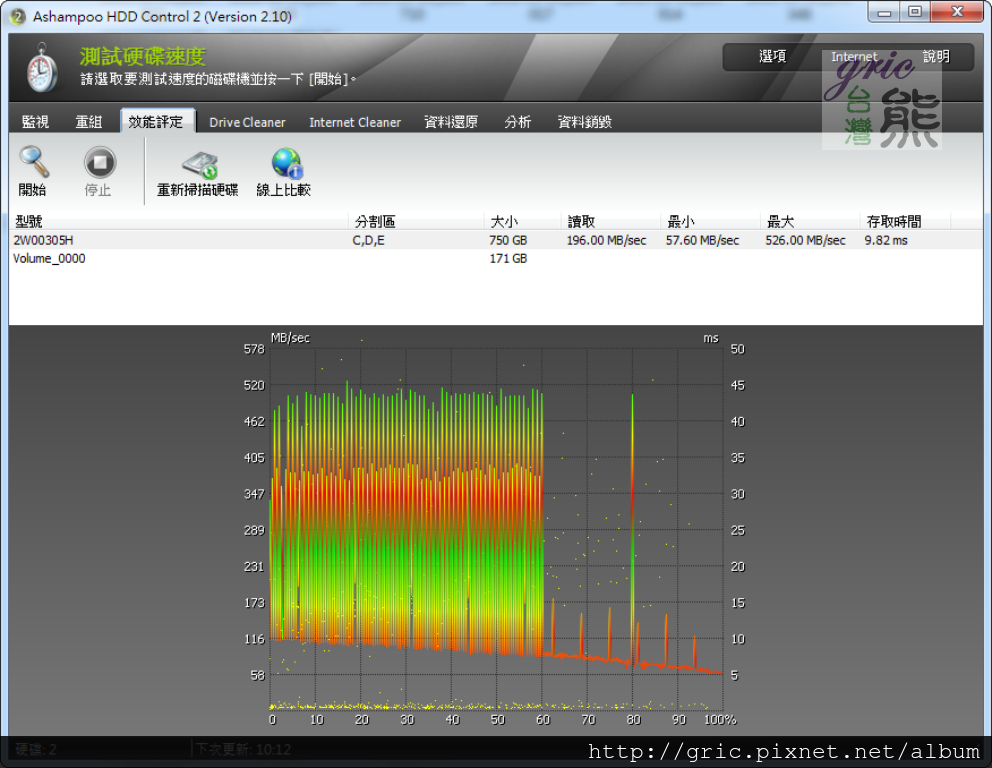This screenshot has width=992, height=768.
Task: Sort by the 最大 column header
Action: pos(810,221)
